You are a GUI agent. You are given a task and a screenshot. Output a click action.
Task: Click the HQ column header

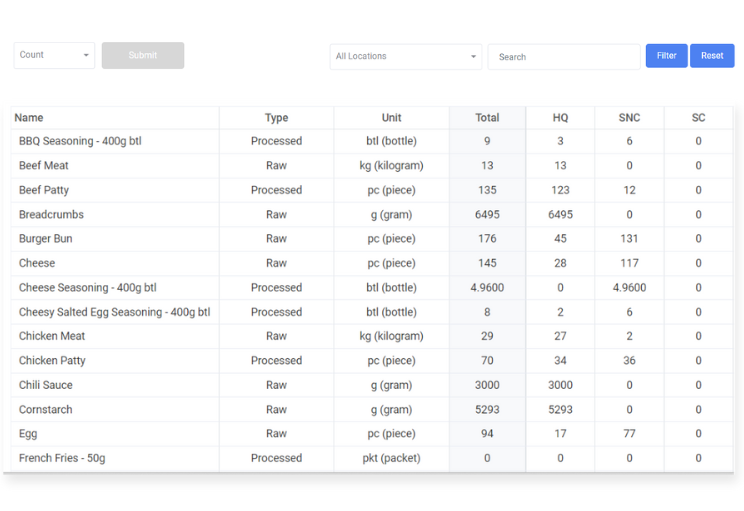pos(560,118)
